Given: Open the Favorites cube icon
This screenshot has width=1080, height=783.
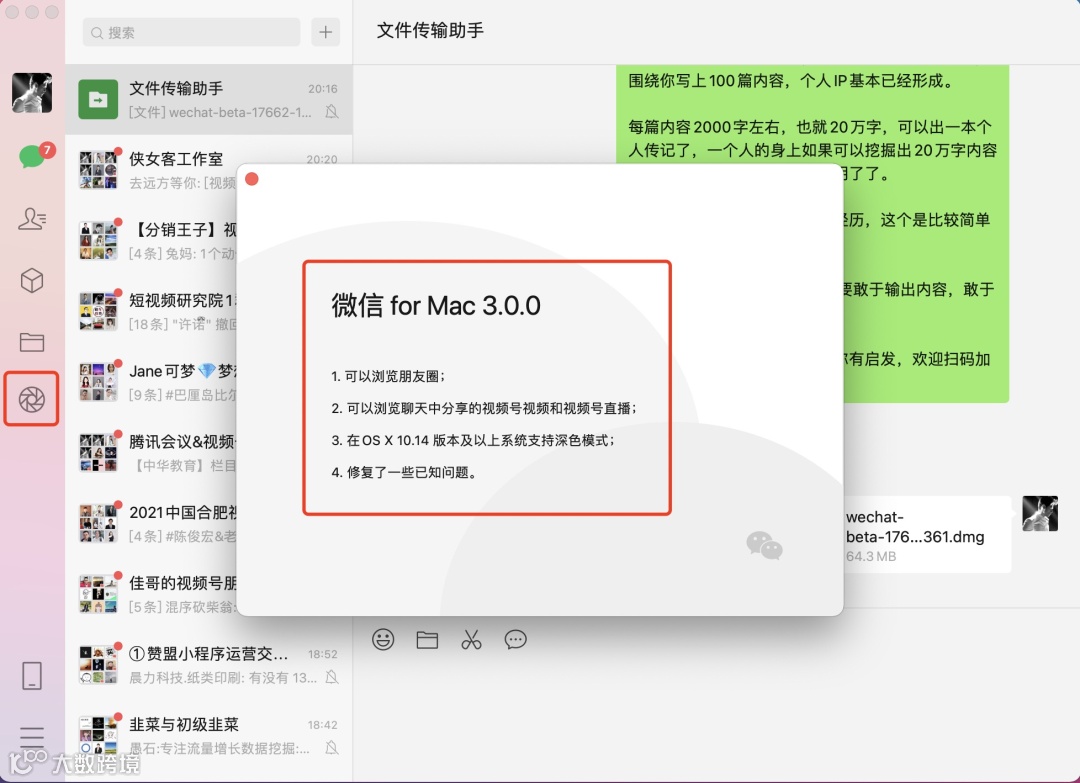Looking at the screenshot, I should pyautogui.click(x=32, y=280).
